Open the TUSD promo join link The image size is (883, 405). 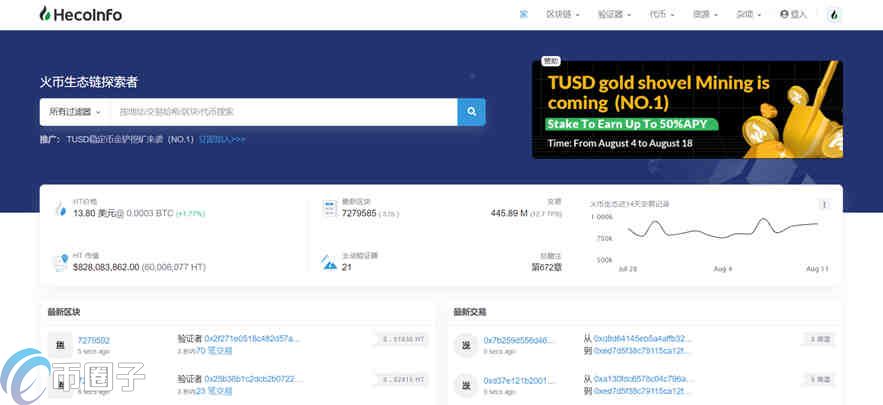pos(222,139)
